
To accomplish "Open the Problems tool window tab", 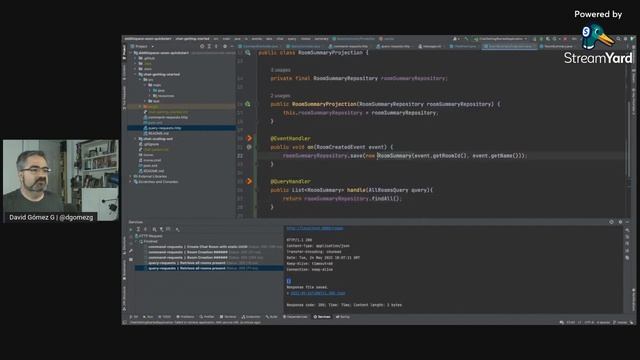I will pos(185,317).
